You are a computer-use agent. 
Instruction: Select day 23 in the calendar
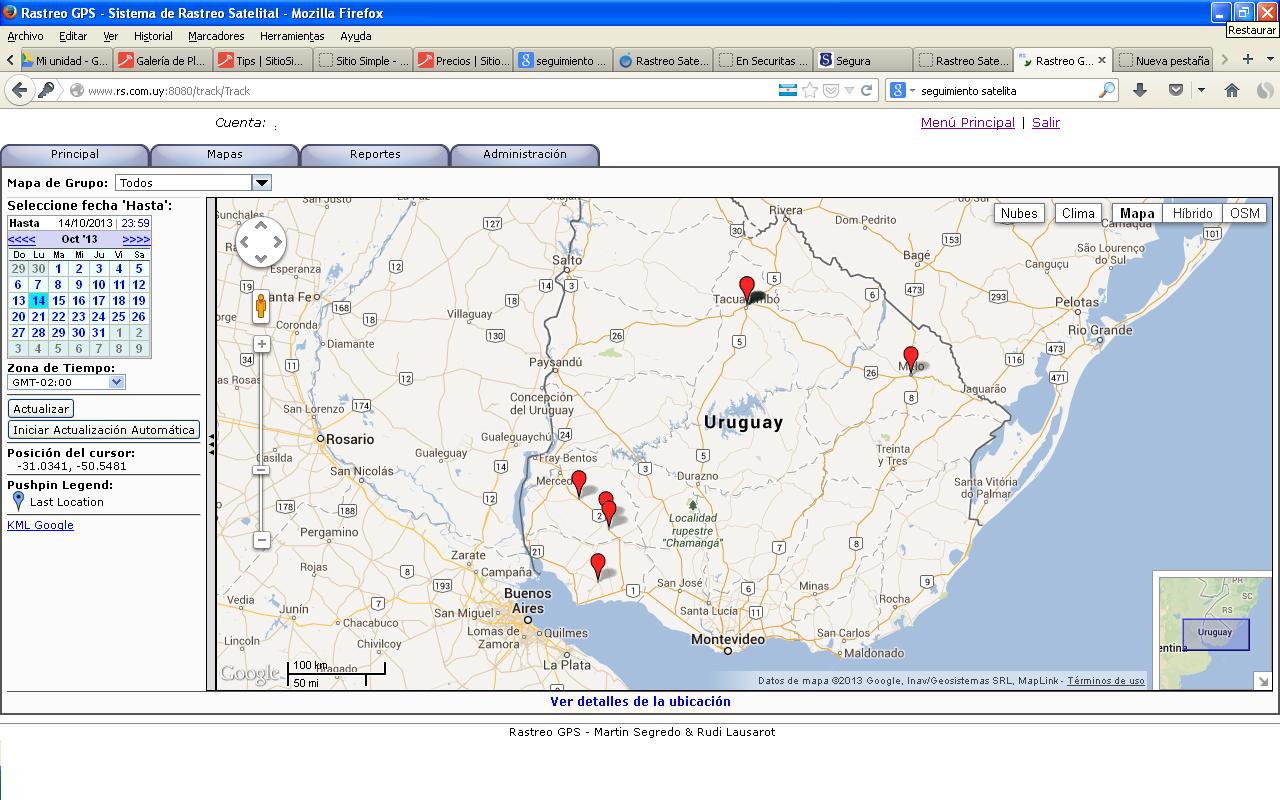(78, 316)
